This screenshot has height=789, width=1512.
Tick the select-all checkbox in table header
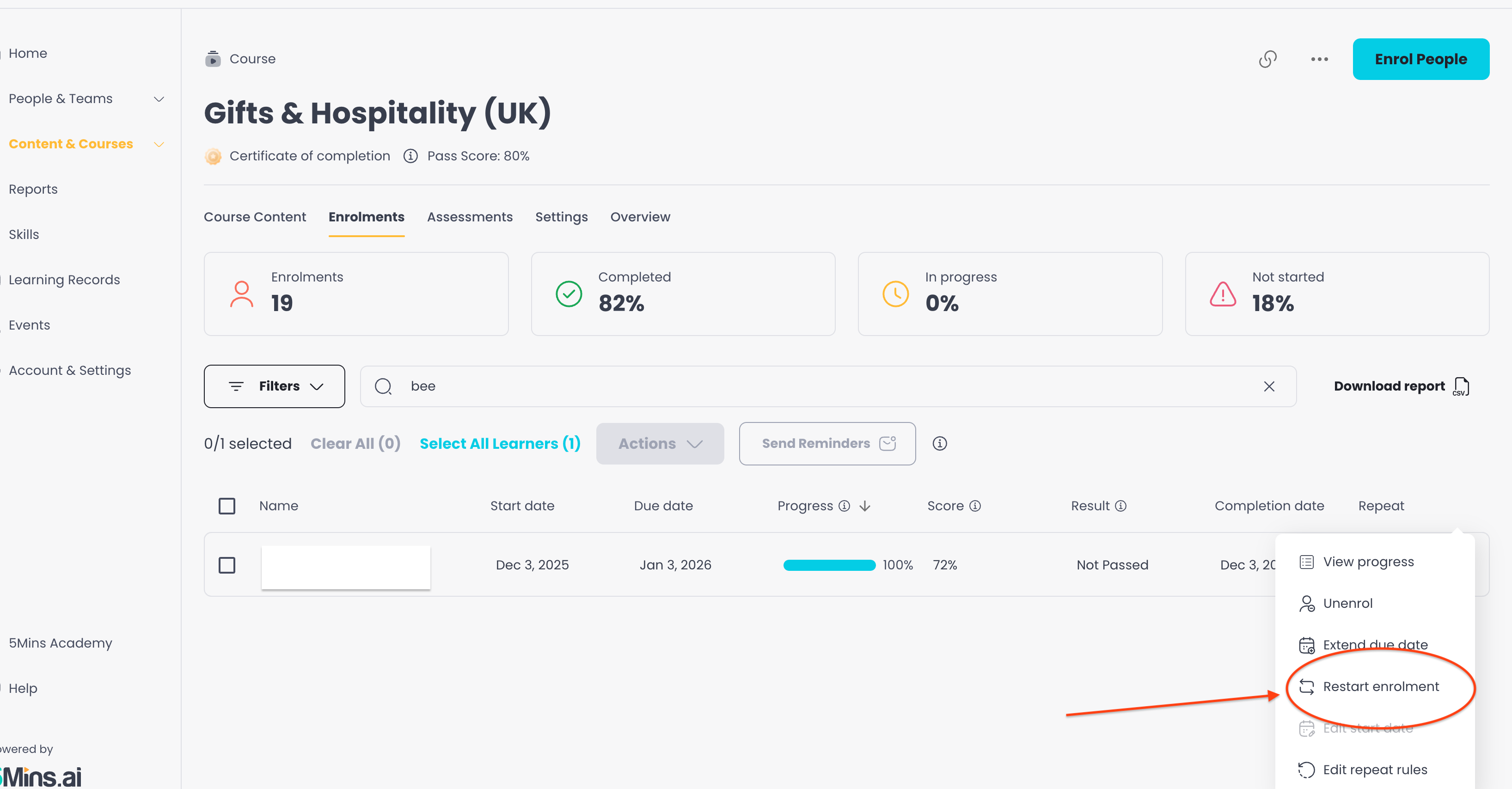tap(226, 506)
